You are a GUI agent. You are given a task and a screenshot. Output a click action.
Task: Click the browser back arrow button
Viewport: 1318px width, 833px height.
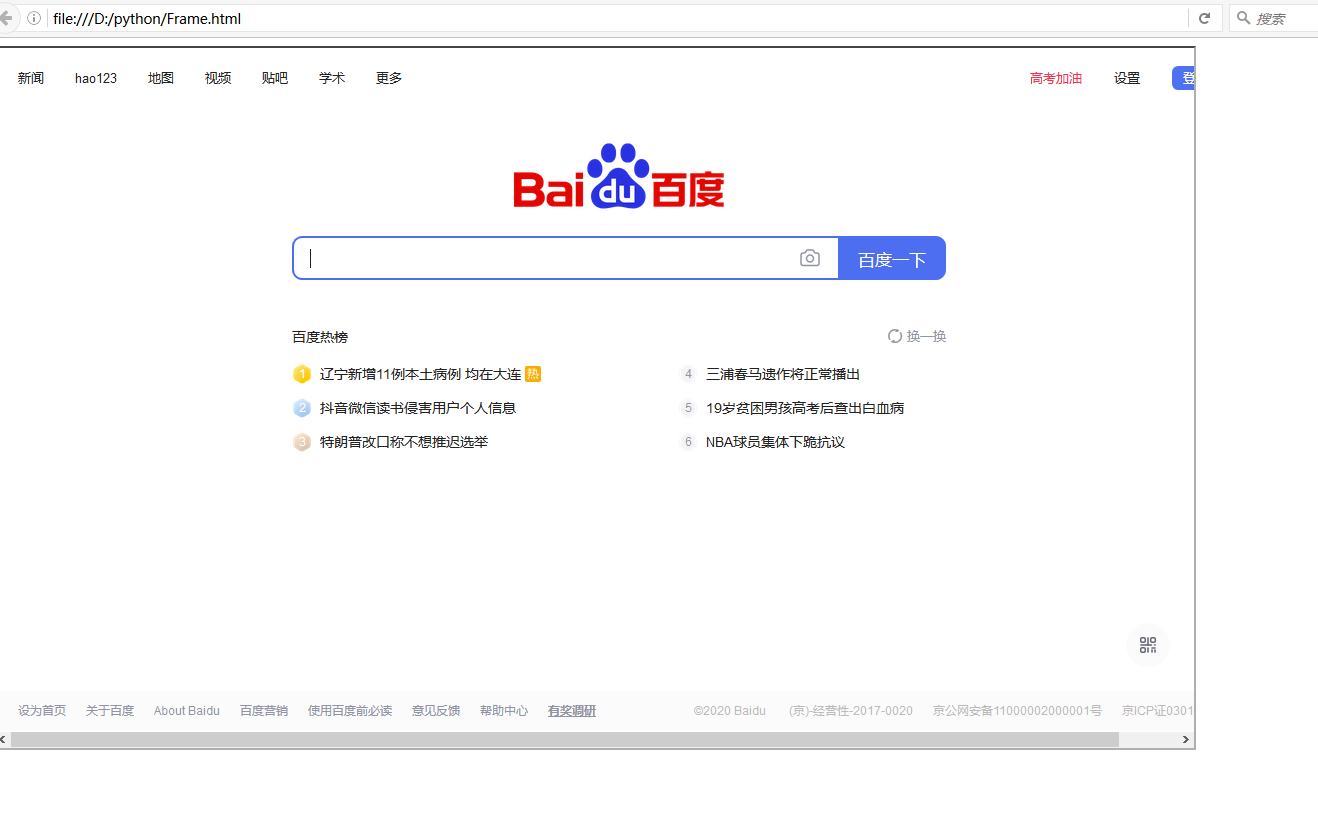5,18
